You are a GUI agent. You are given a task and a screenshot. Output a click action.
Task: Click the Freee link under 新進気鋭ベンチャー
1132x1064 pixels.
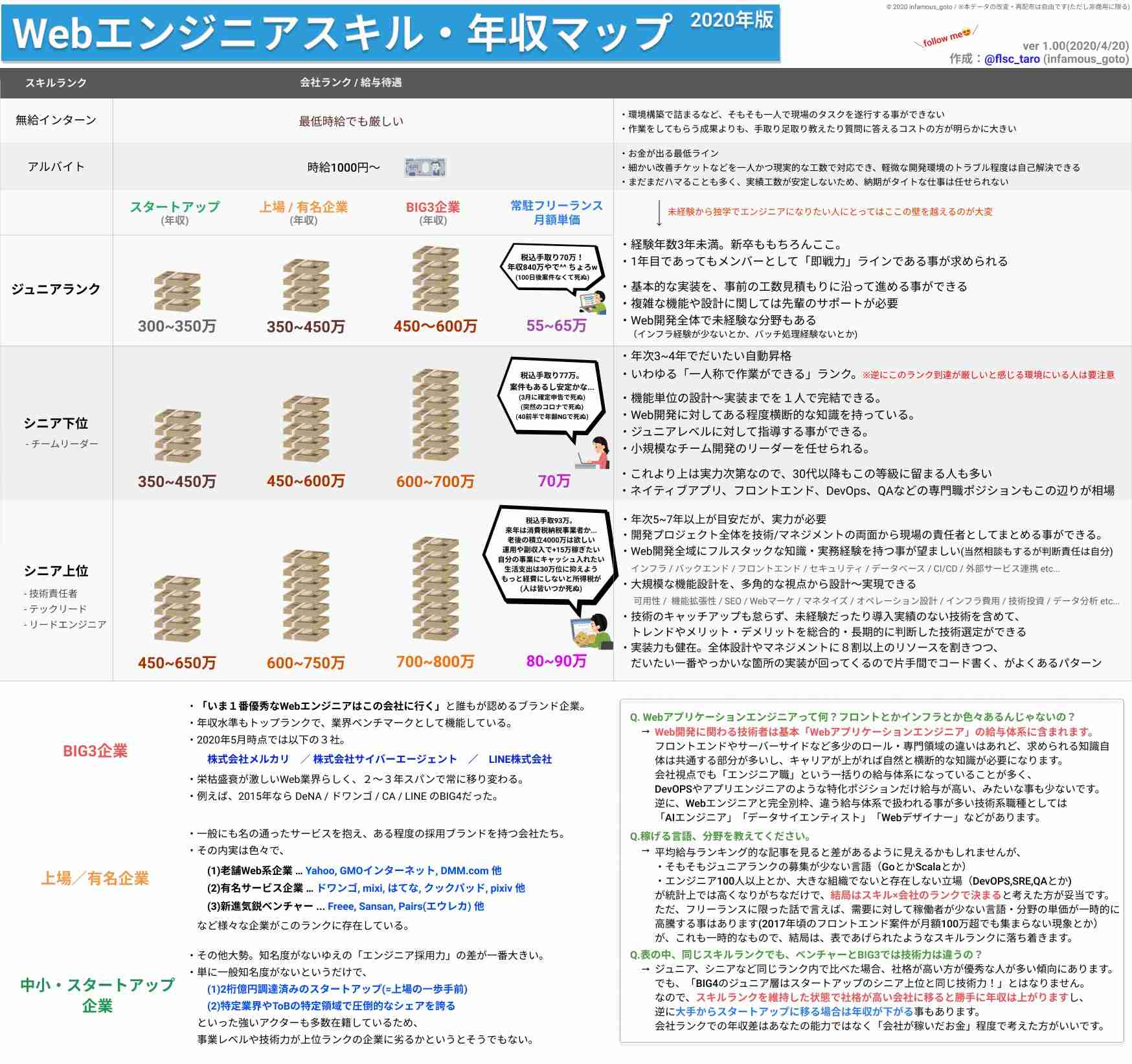coord(340,905)
